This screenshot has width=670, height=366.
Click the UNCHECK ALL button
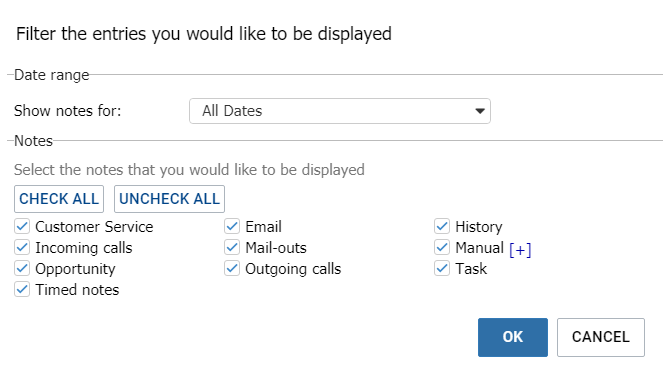[169, 199]
